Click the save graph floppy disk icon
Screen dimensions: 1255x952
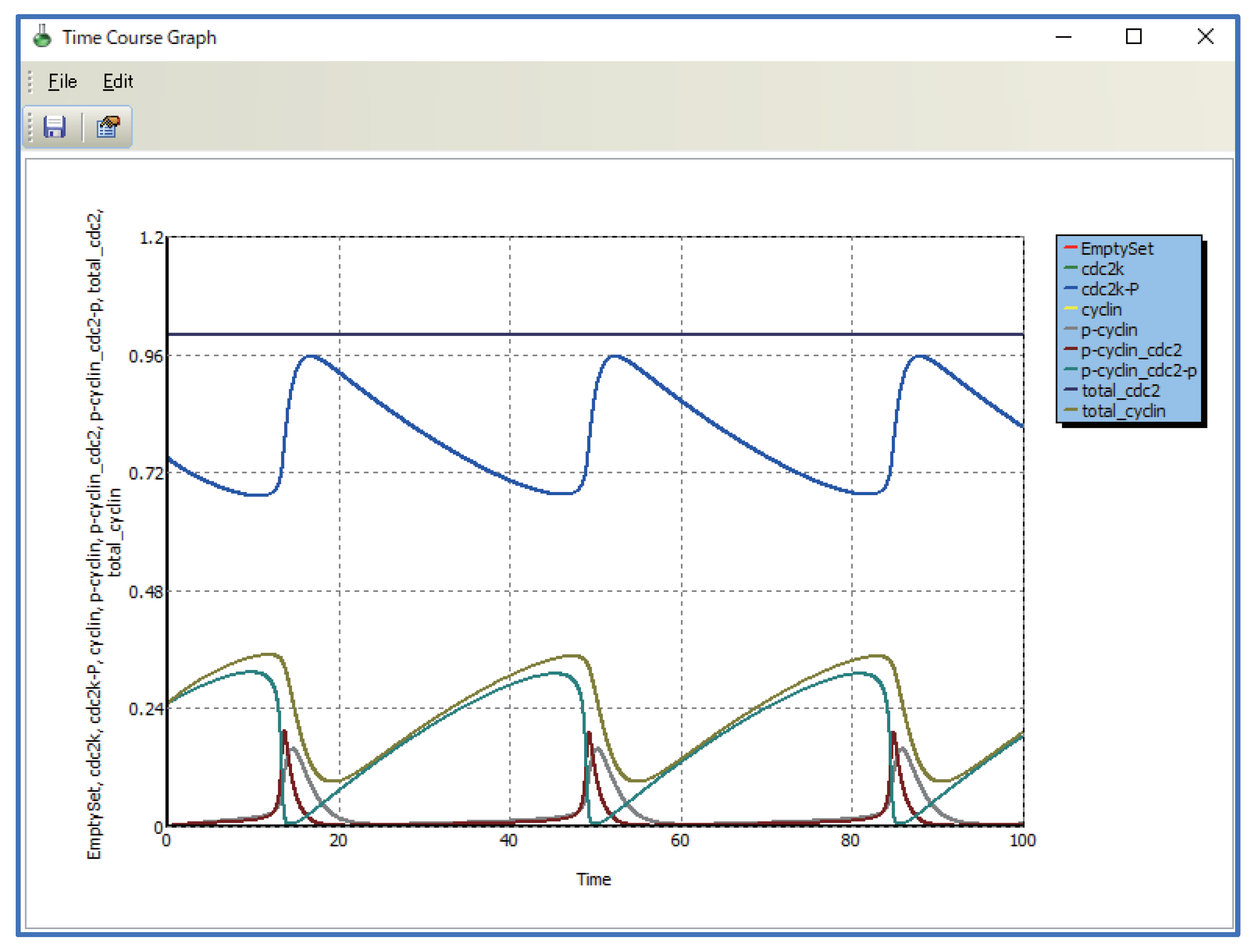click(54, 127)
